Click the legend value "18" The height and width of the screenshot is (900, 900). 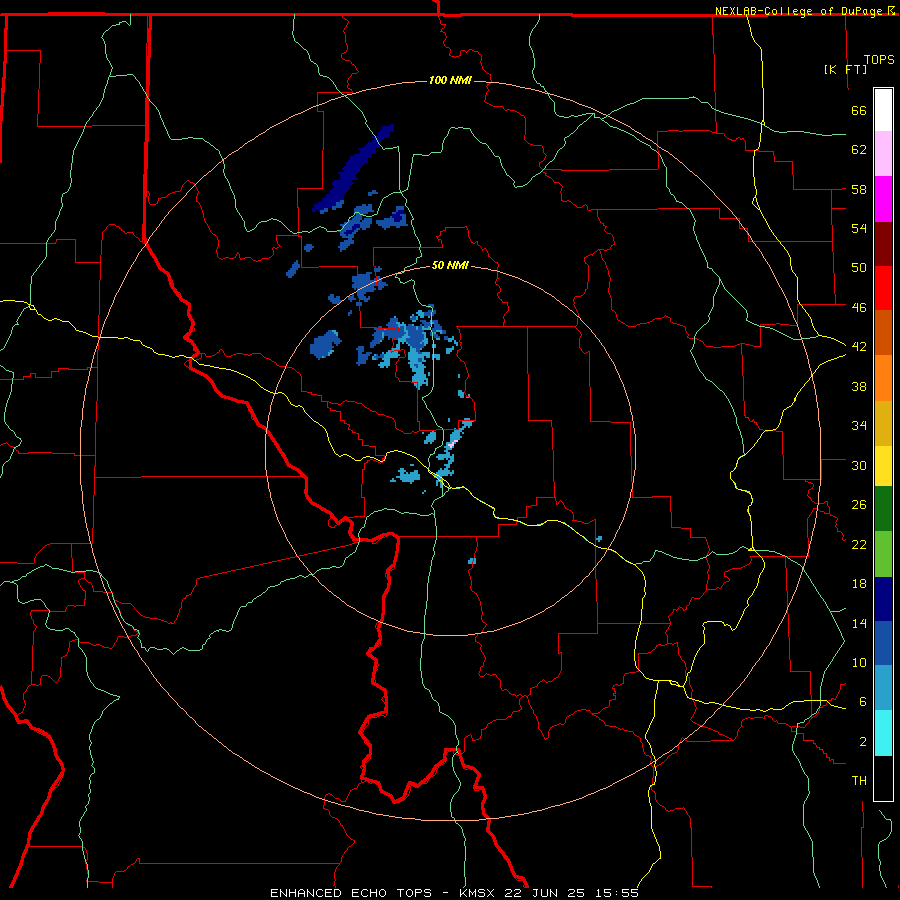pos(859,584)
